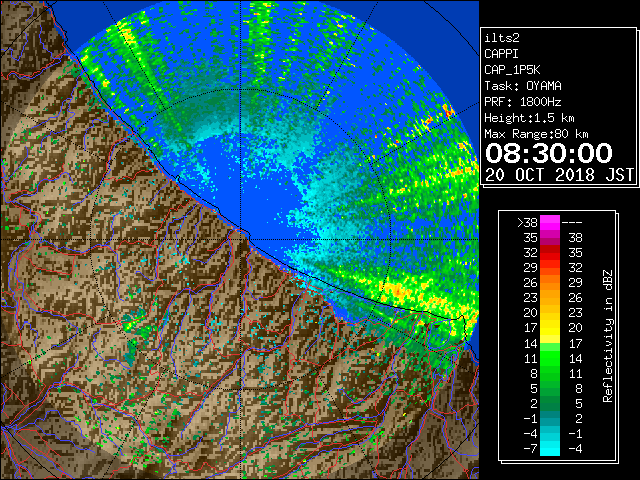Click the 08:30:00 timestamp
Image resolution: width=640 pixels, height=480 pixels.
[549, 153]
